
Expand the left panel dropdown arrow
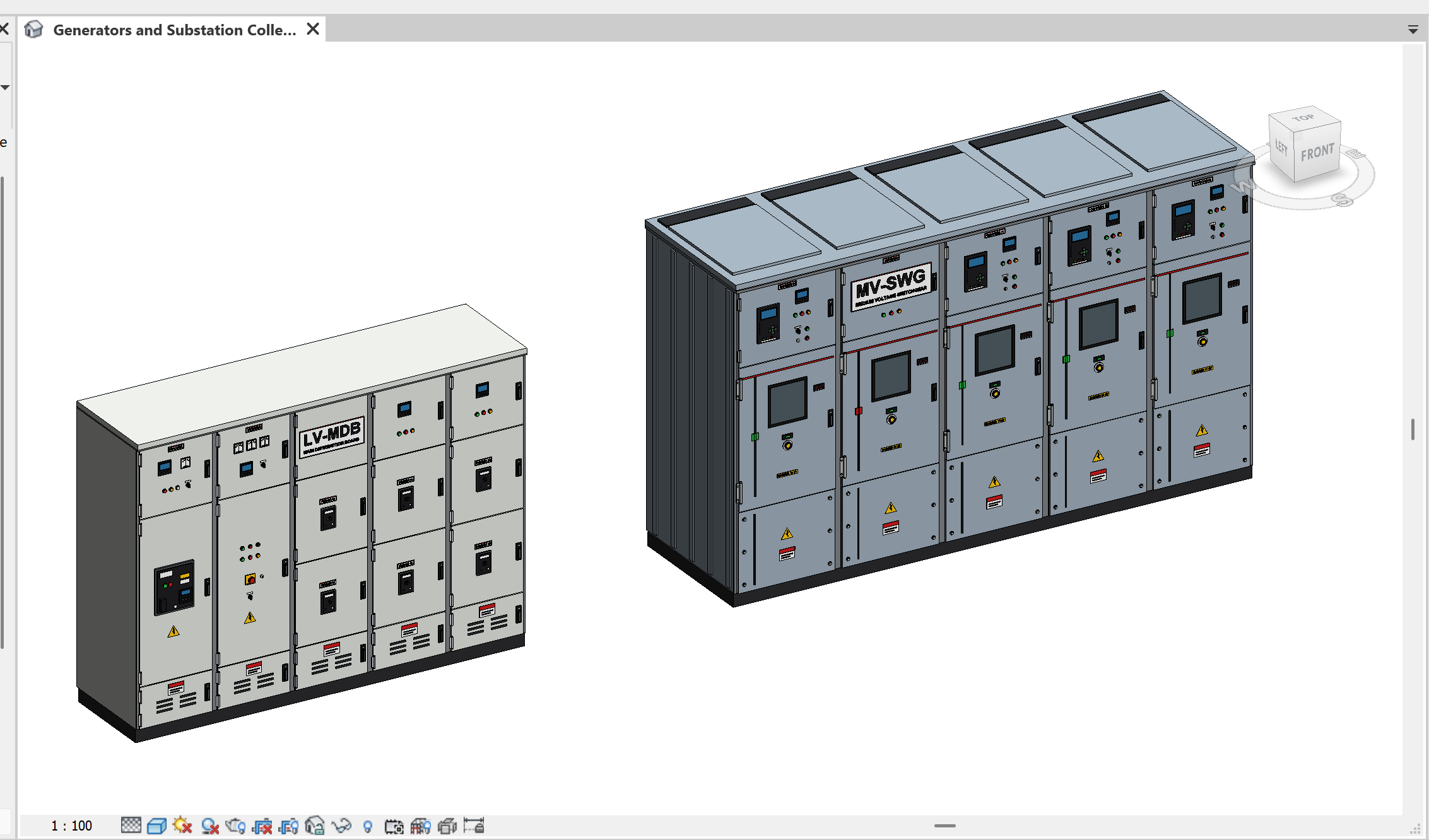point(5,87)
